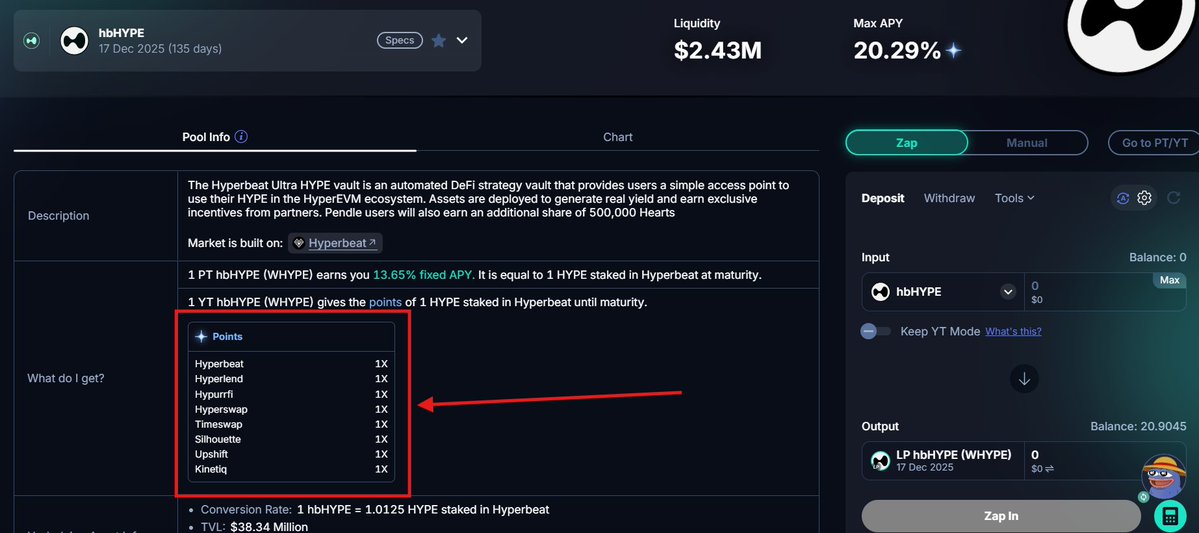Image resolution: width=1199 pixels, height=533 pixels.
Task: Expand the hbHYPE input token dropdown
Action: pyautogui.click(x=1008, y=291)
